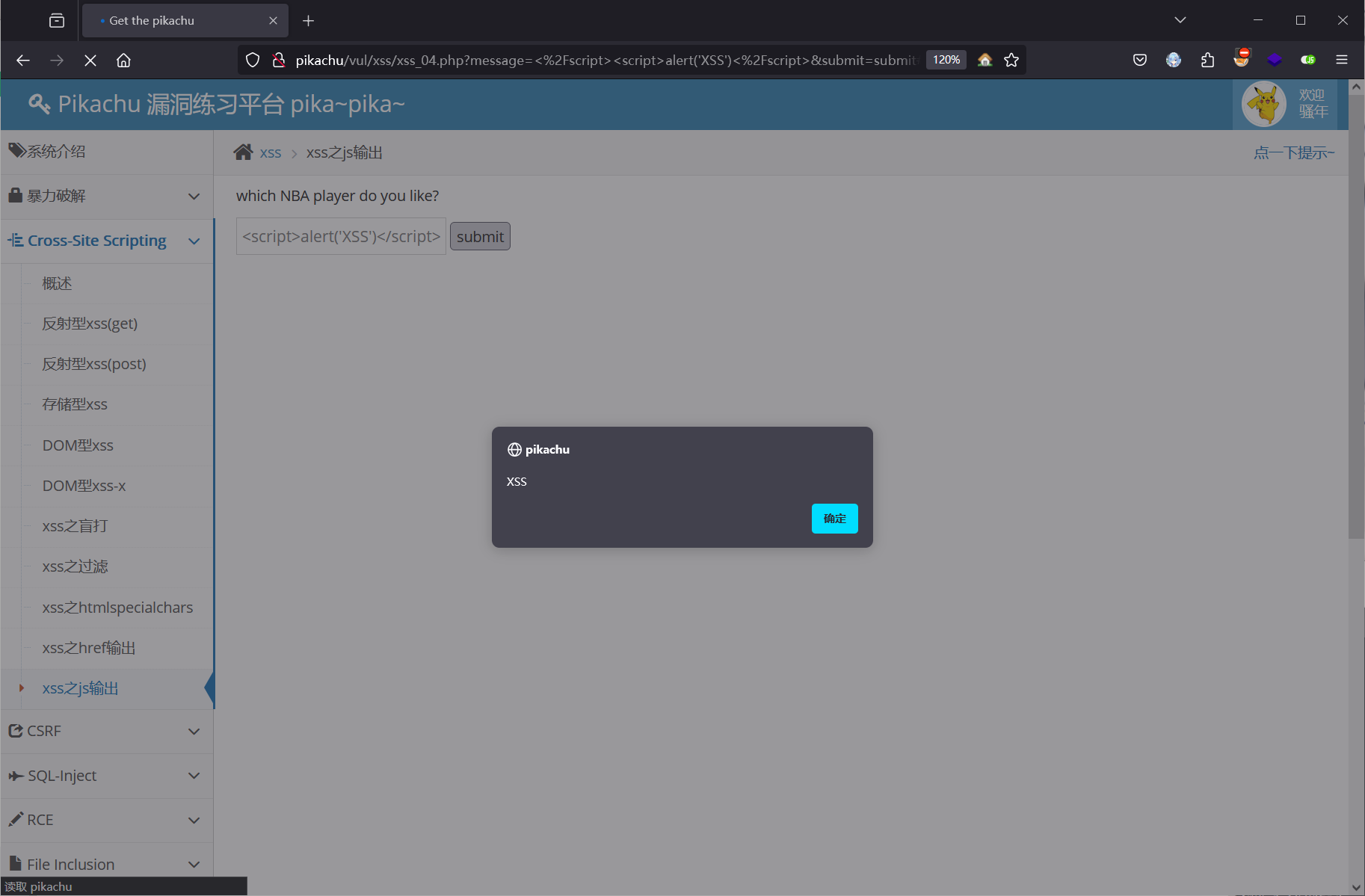Open the 概述 page
Viewport: 1365px width, 896px height.
coord(58,283)
